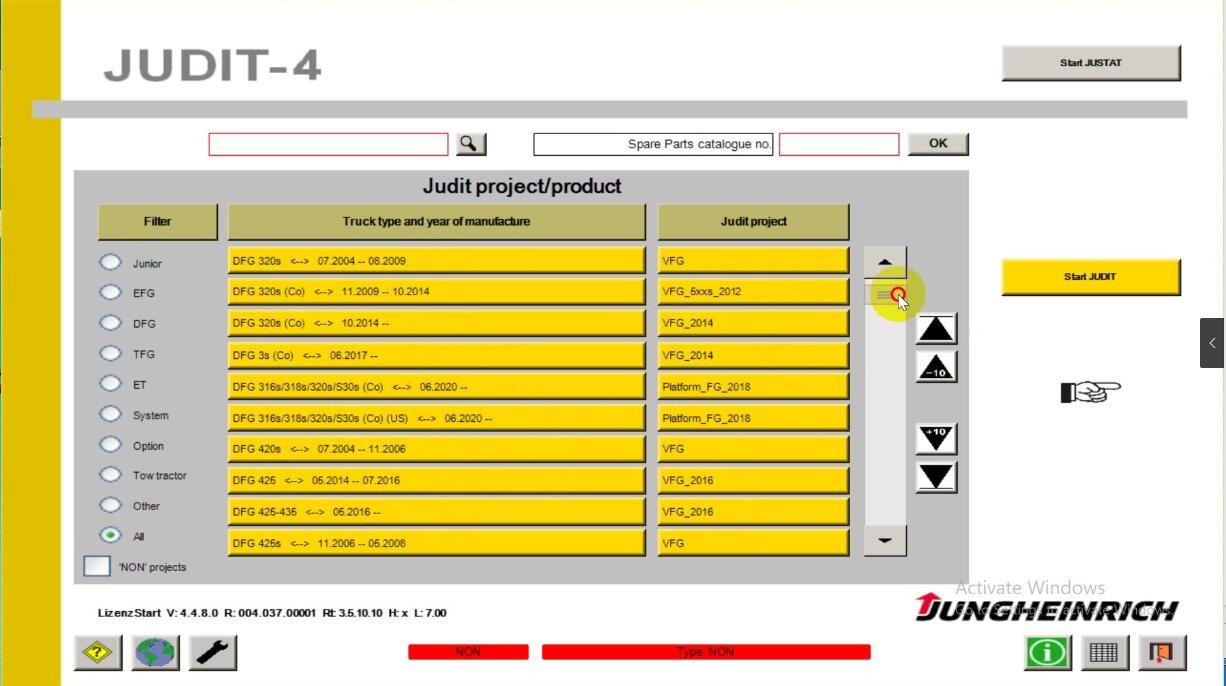Select the DFG filter radio button
The height and width of the screenshot is (686, 1226).
(x=110, y=323)
